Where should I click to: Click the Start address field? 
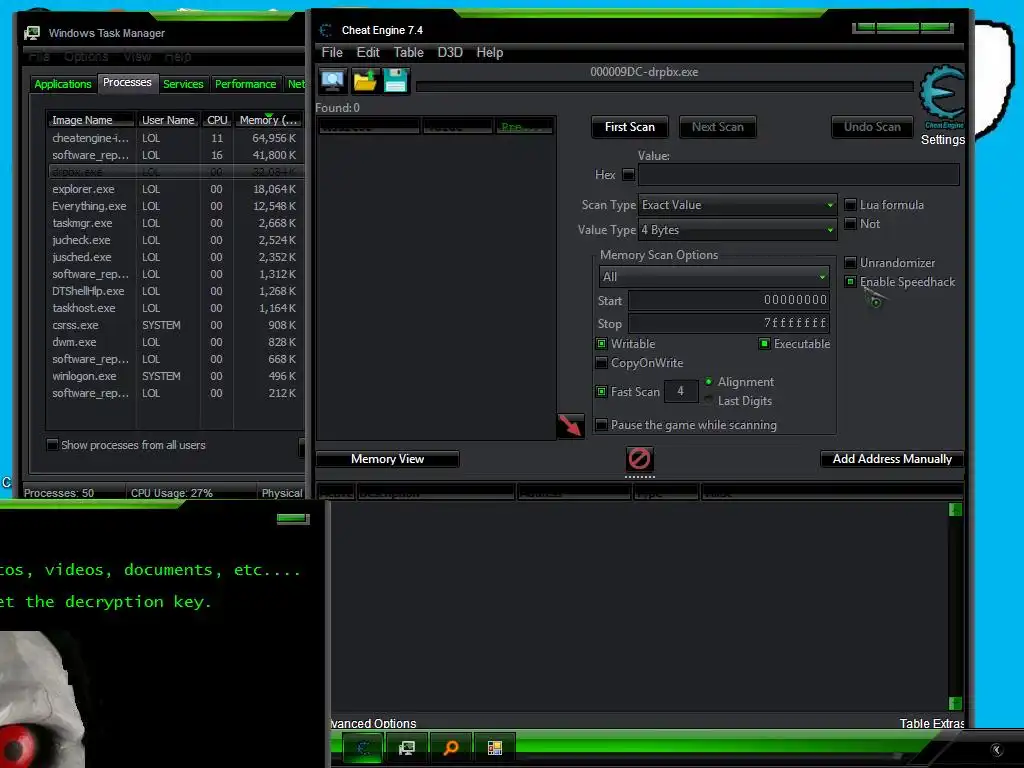click(729, 300)
